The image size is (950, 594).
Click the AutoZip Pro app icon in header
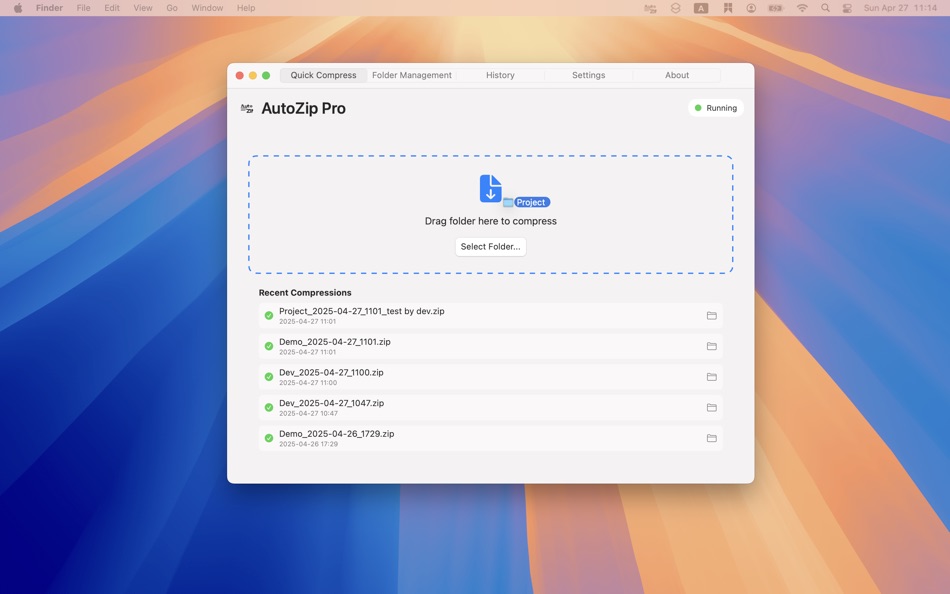(x=246, y=108)
